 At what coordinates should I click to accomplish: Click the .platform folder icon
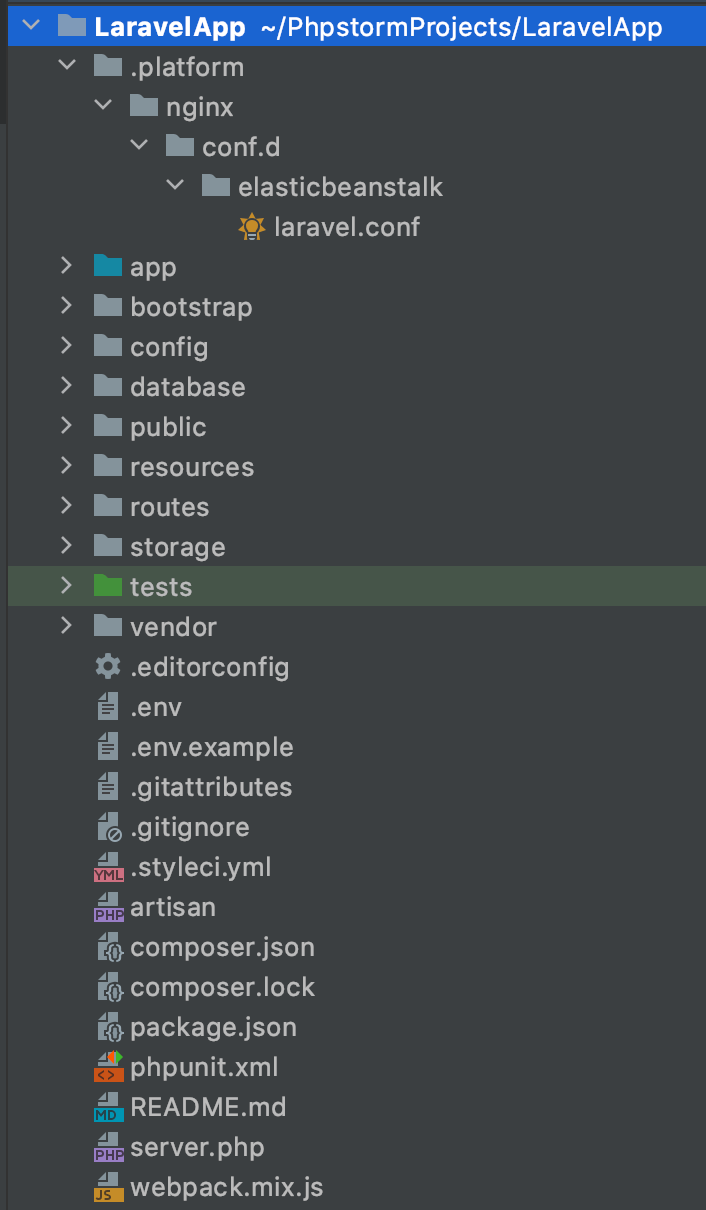(107, 66)
